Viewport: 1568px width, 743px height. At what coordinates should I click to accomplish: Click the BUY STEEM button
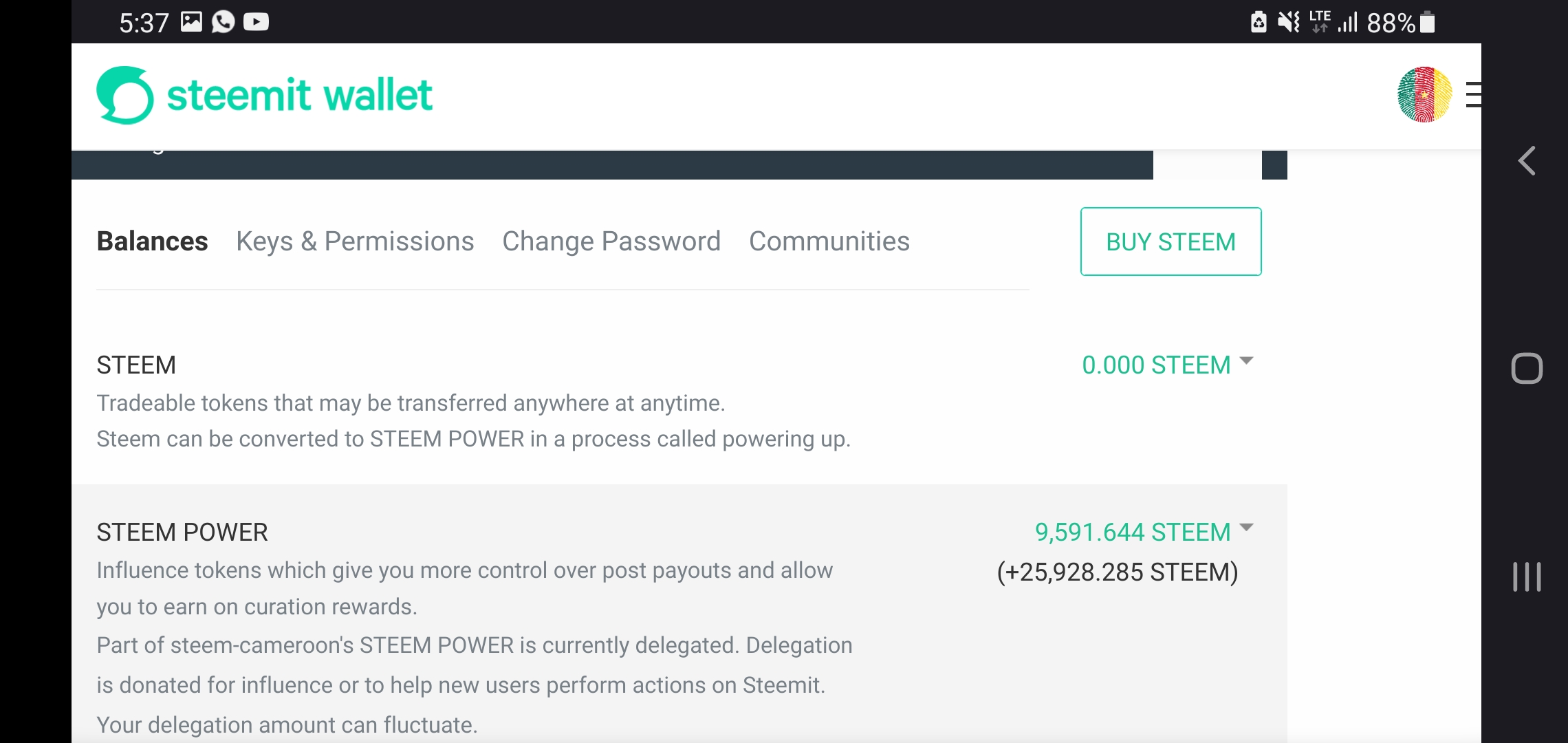click(1170, 241)
